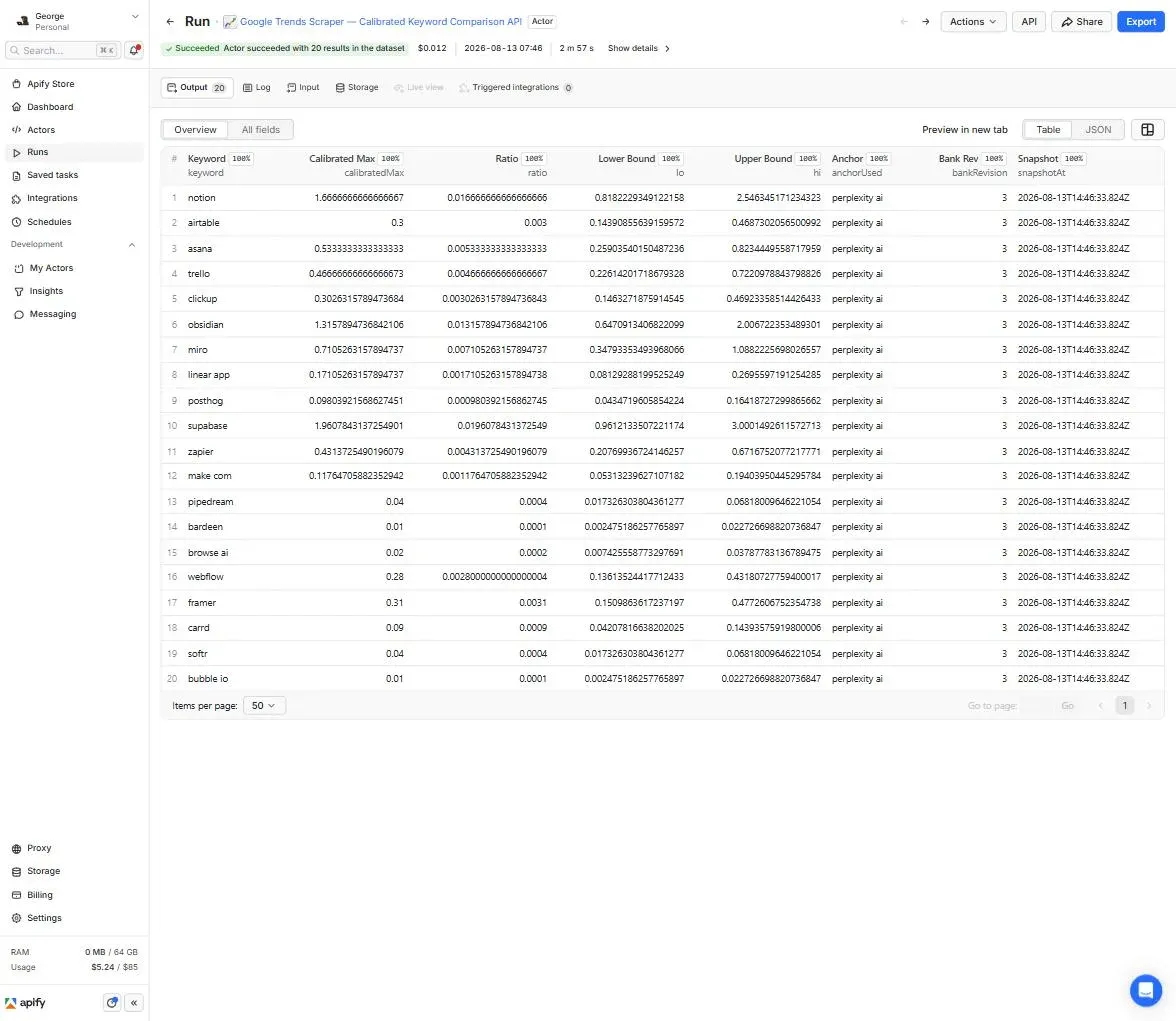1176x1021 pixels.
Task: Click the supabase keyword cell
Action: [207, 426]
